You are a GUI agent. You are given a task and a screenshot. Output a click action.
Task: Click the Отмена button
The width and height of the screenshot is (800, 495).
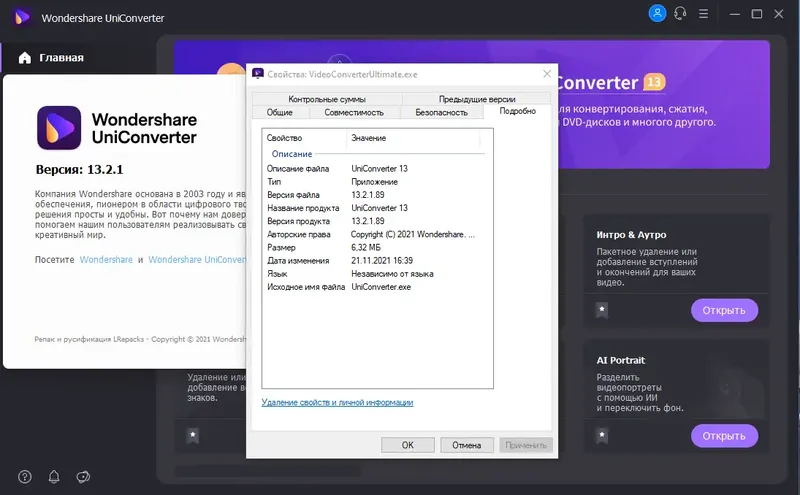click(x=467, y=445)
